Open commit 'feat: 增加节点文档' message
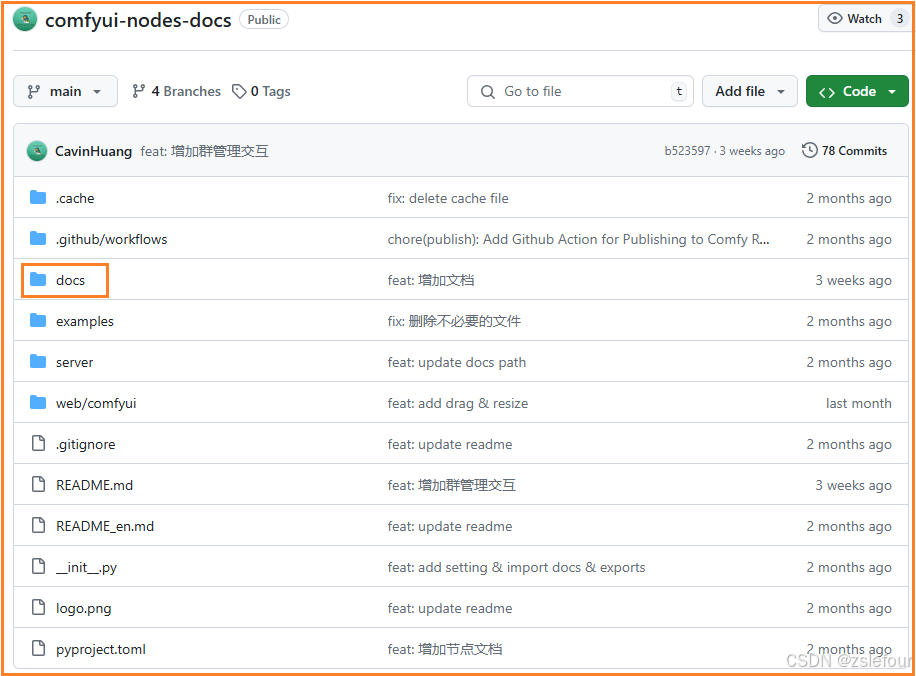 pos(445,649)
